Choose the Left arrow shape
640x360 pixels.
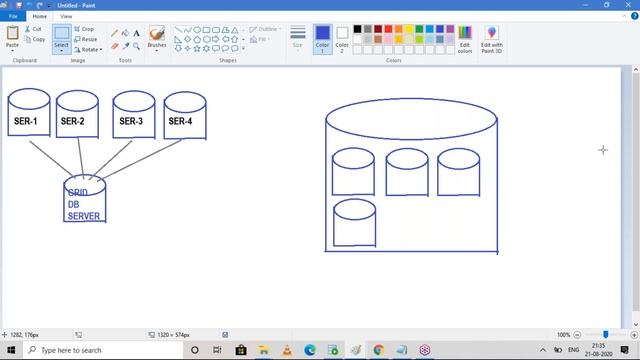[225, 39]
